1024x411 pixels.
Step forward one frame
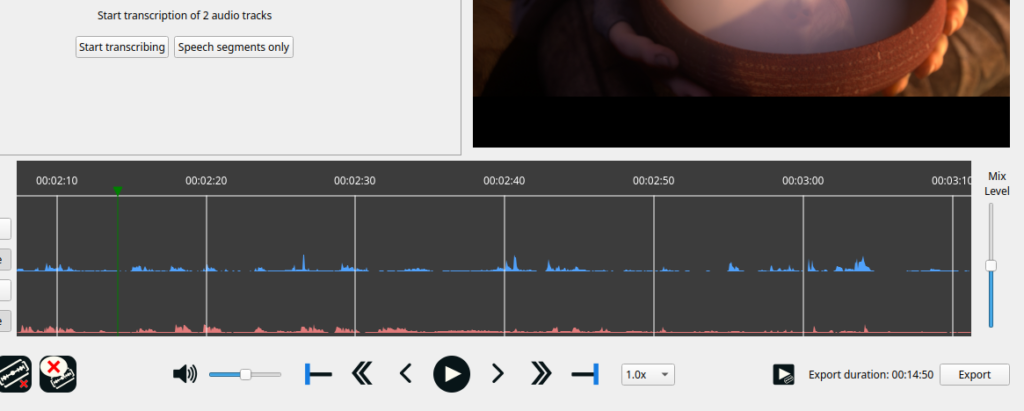click(x=497, y=374)
